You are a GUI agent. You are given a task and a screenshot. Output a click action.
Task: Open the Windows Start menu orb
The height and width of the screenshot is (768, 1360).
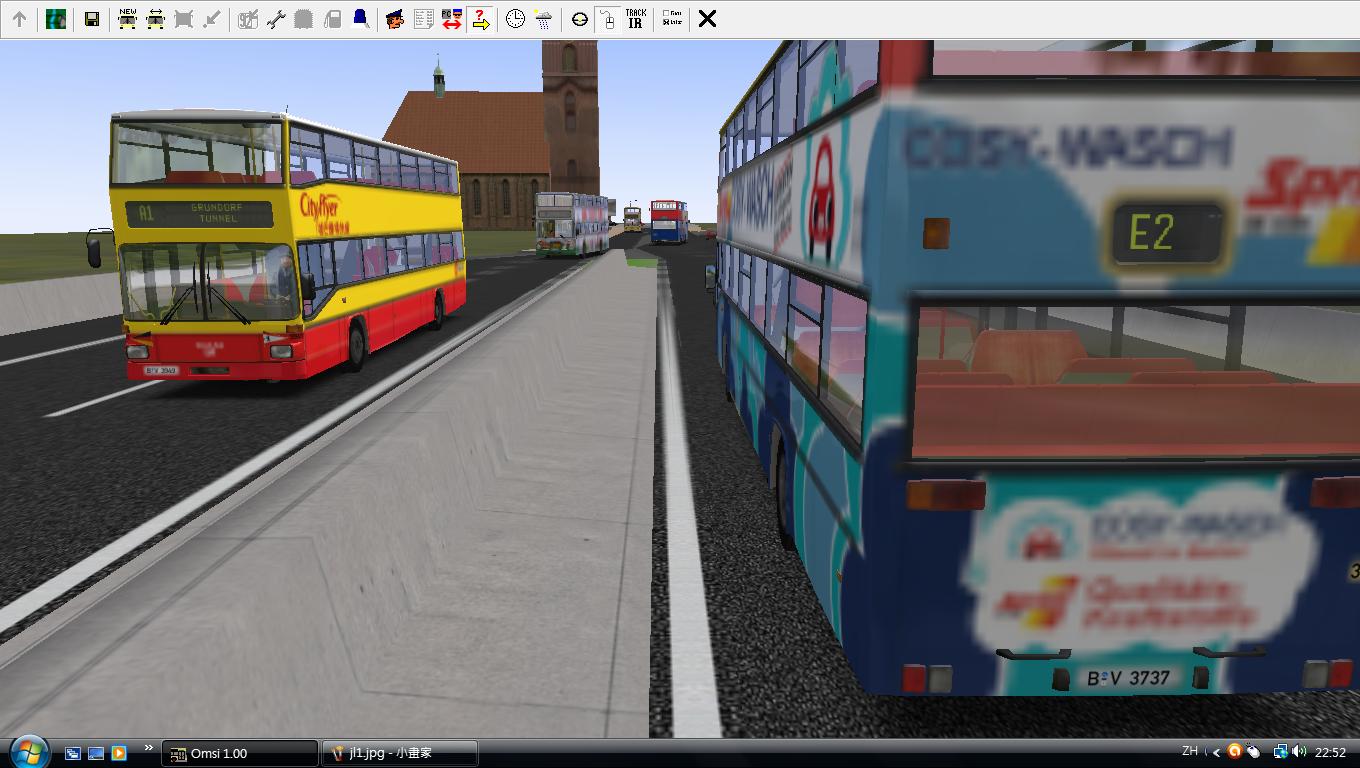(28, 751)
